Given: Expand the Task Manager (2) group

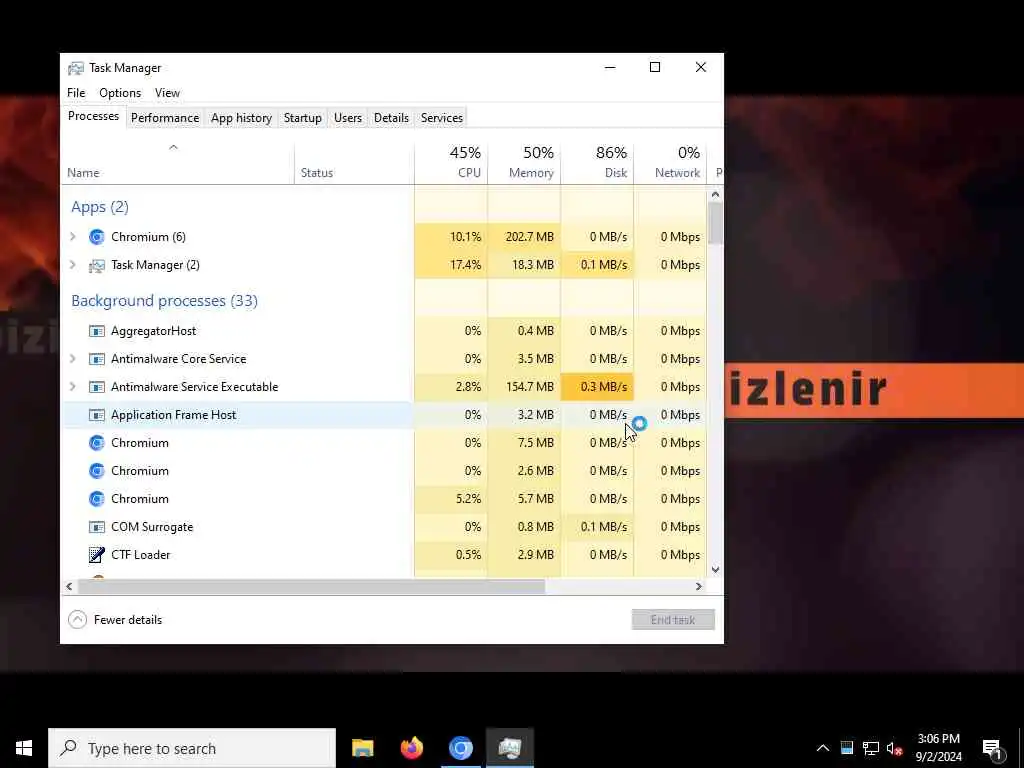Looking at the screenshot, I should 73,265.
